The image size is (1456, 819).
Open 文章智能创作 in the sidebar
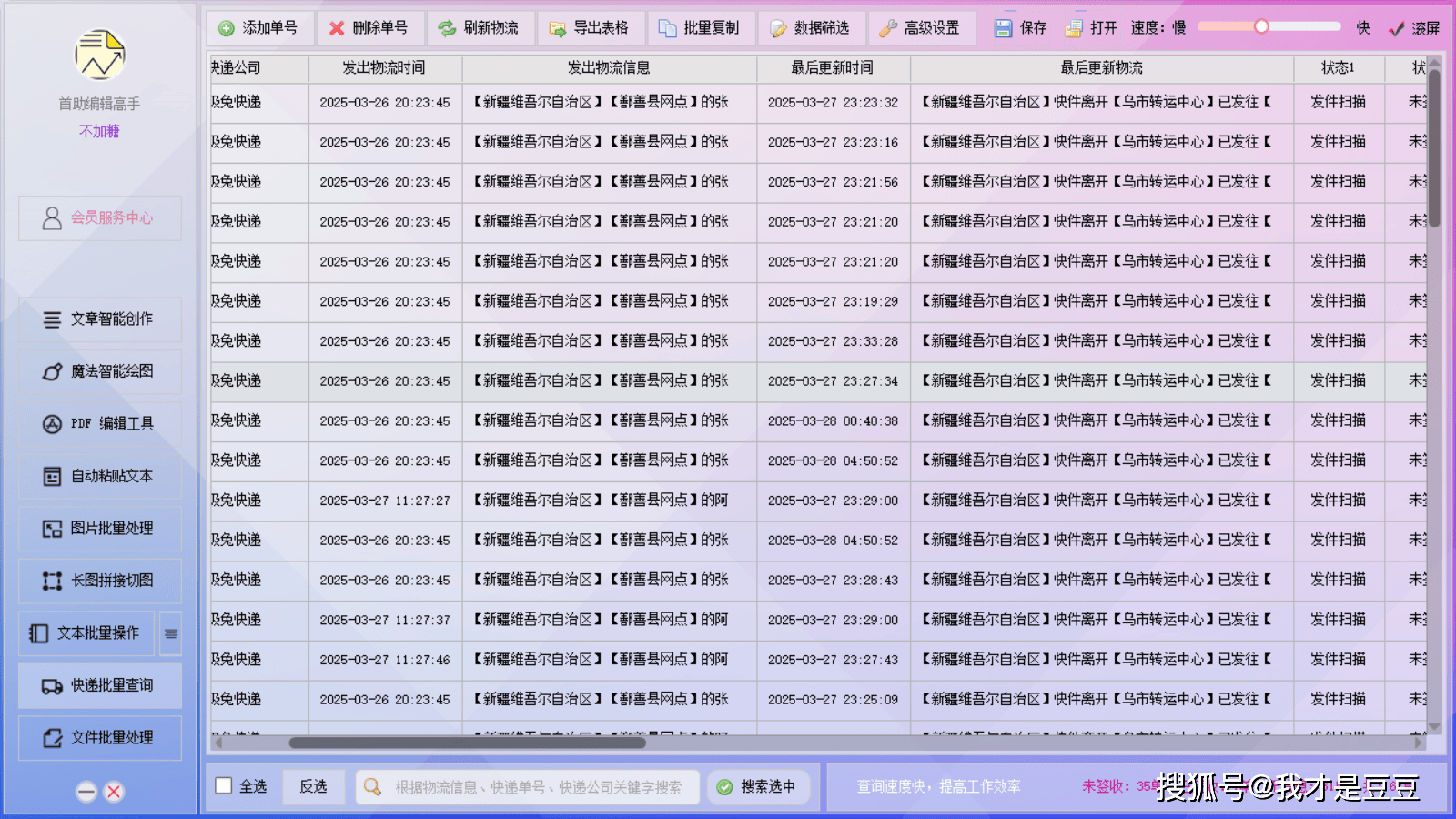tap(100, 319)
